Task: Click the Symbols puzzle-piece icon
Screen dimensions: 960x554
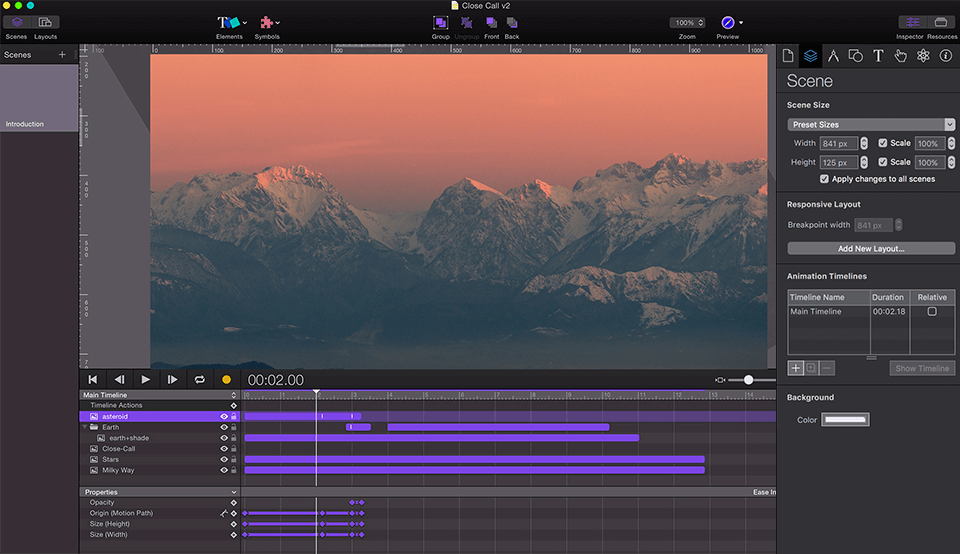Action: pyautogui.click(x=266, y=22)
